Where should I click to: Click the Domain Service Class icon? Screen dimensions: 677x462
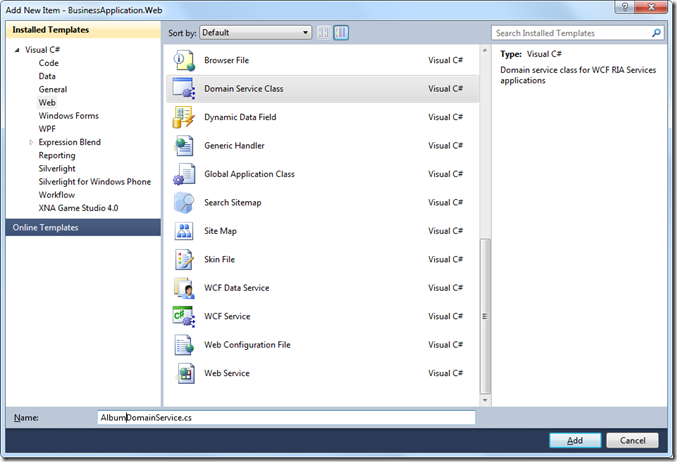tap(184, 89)
